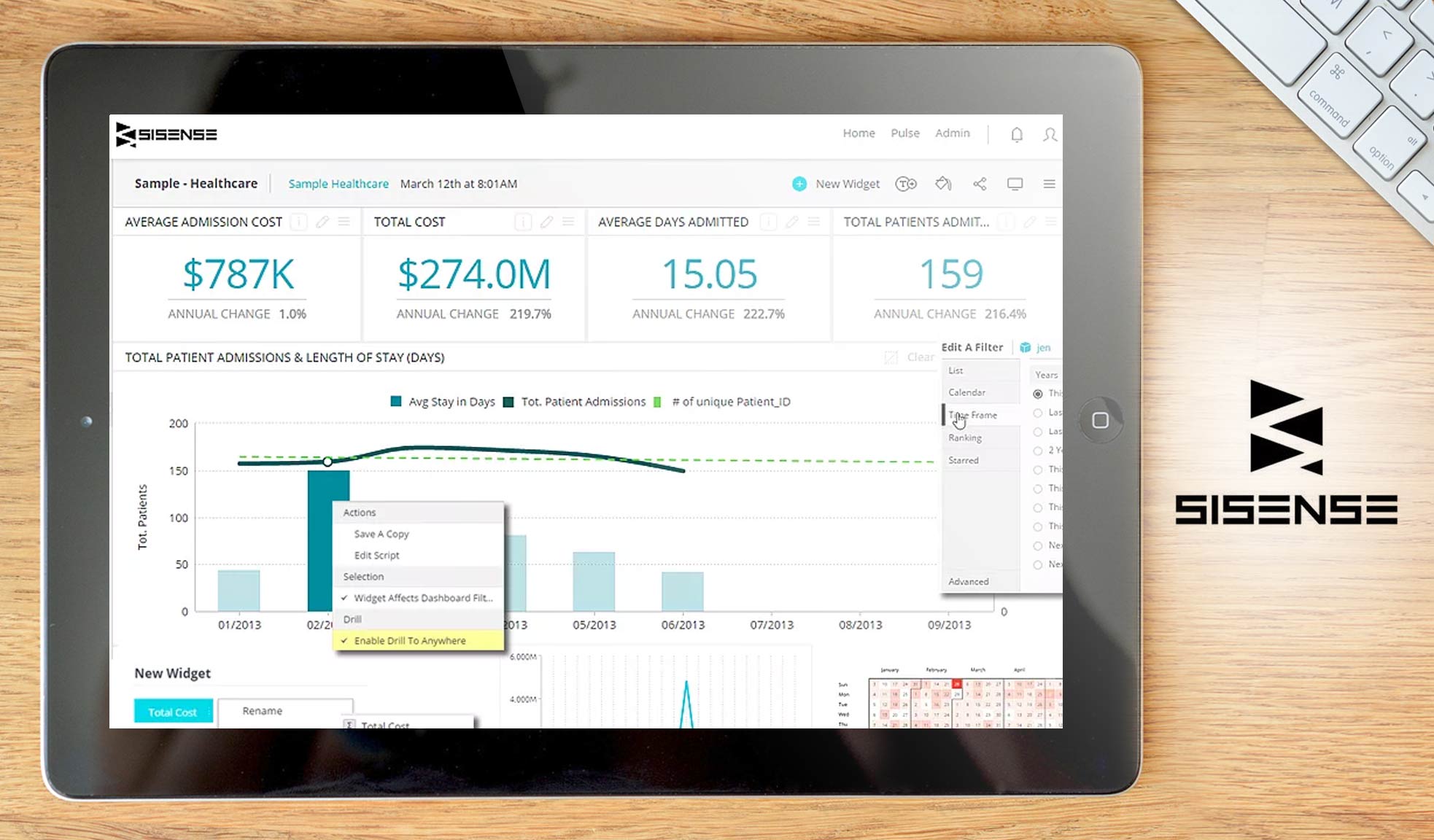Viewport: 1434px width, 840px height.
Task: Open the New Widget creation panel
Action: tap(836, 184)
